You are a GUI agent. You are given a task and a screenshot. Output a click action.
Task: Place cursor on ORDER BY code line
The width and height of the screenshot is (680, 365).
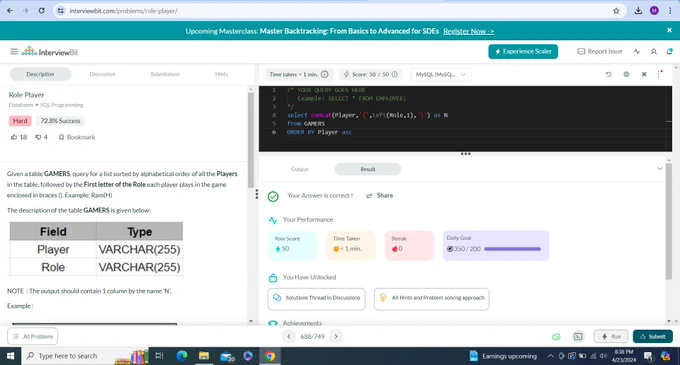[x=319, y=132]
